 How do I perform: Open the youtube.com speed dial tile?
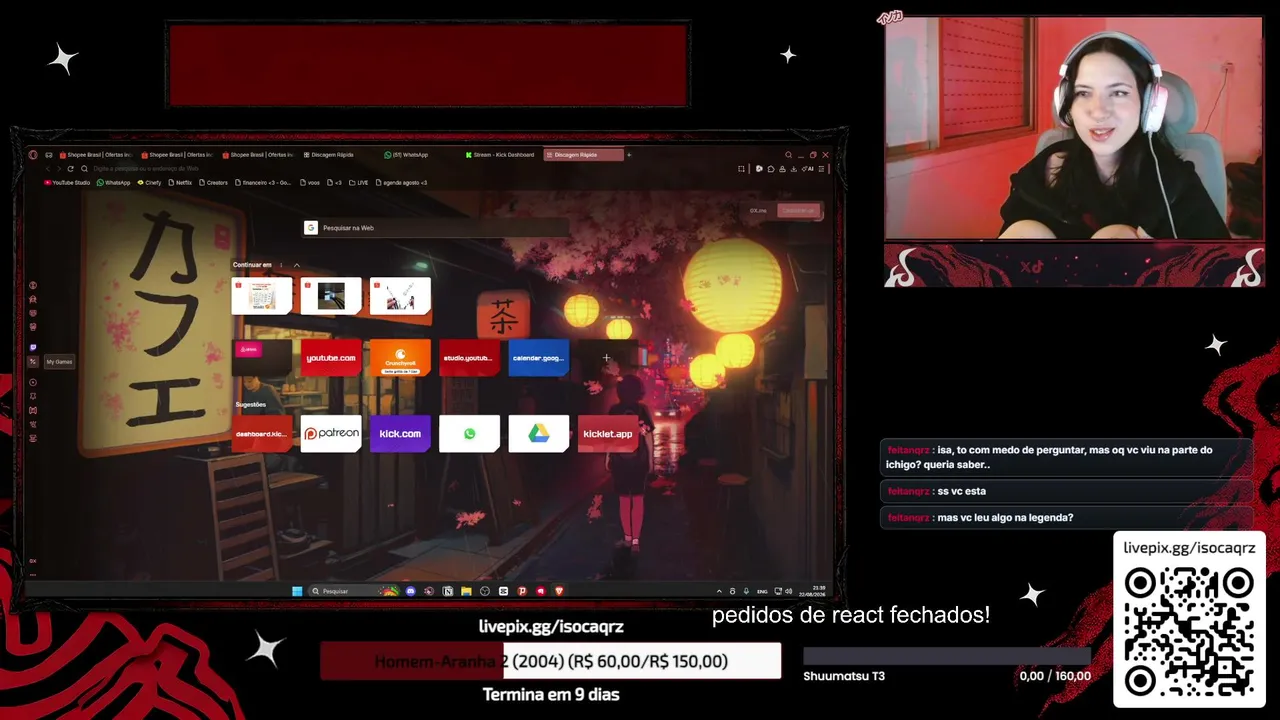point(331,358)
